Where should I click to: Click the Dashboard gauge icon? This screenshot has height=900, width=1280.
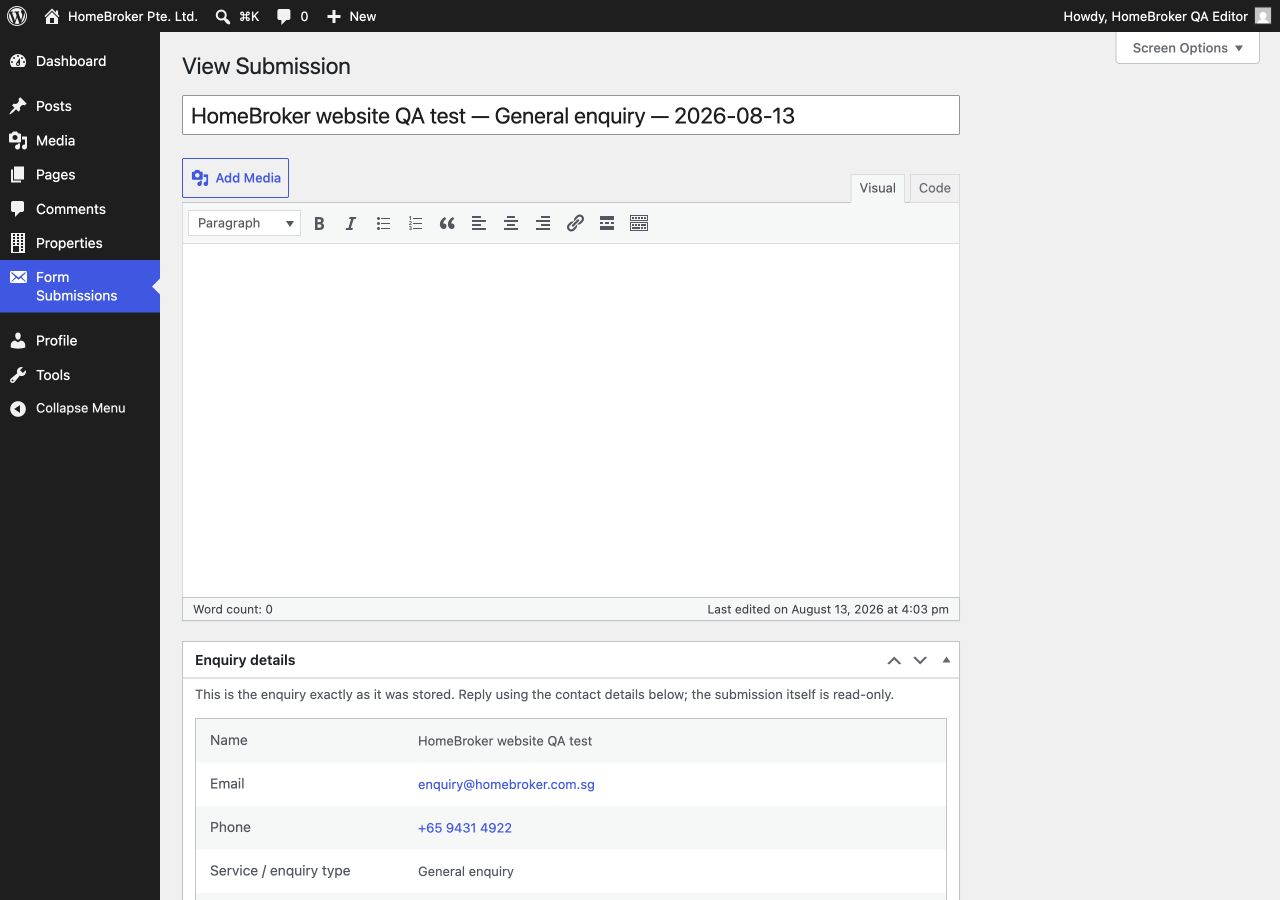(x=18, y=61)
